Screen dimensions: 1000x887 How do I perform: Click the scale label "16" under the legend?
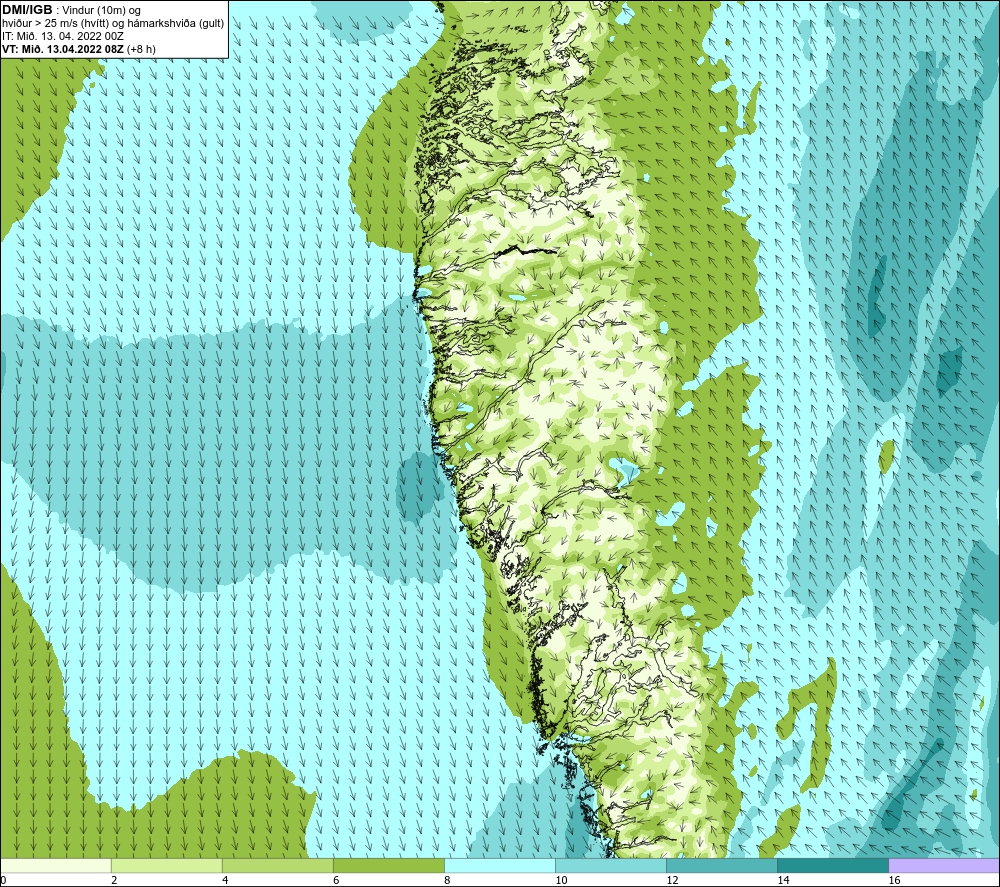(x=893, y=881)
